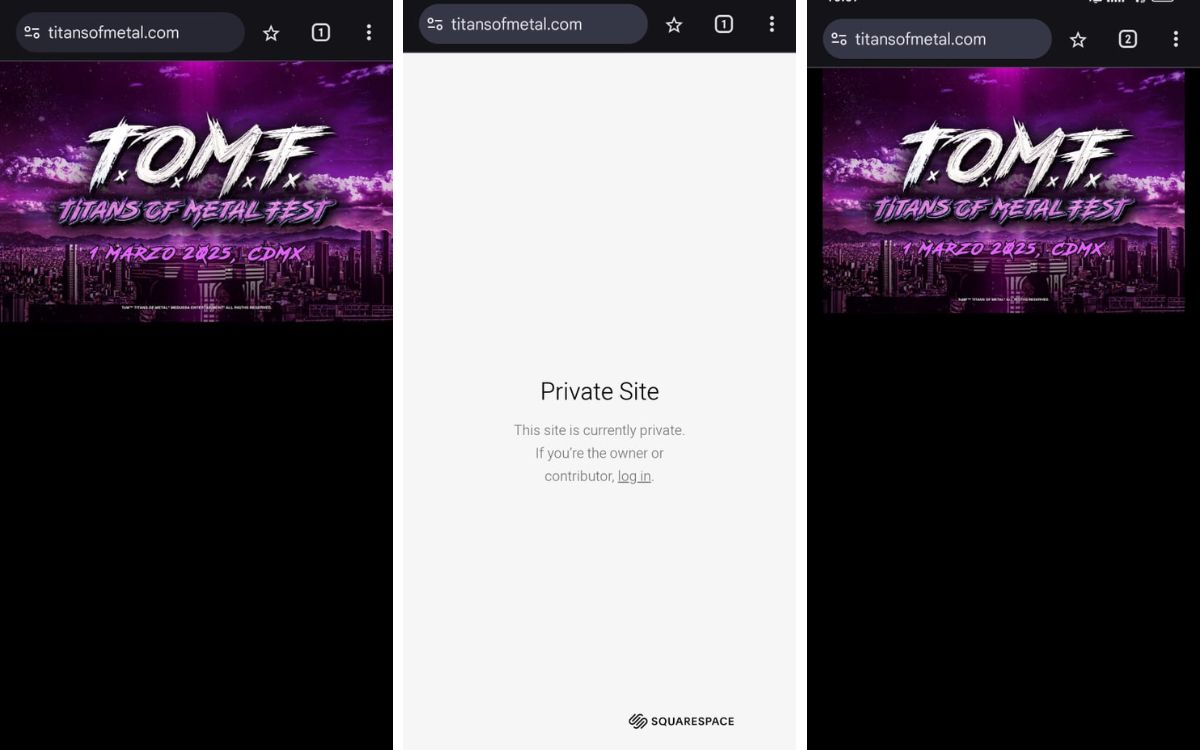Screen dimensions: 1200x750
Task: Open the three-dot Chrome menu in the left screenshot
Action: 369,33
